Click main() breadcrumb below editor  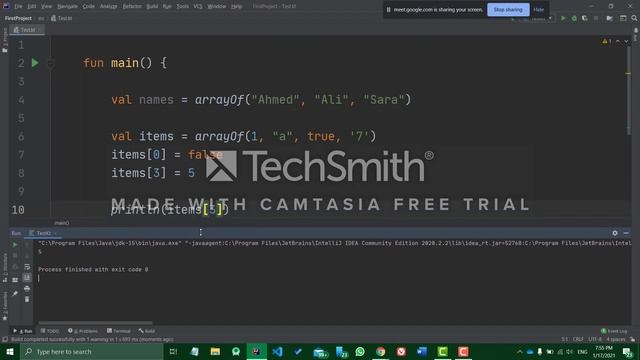pyautogui.click(x=62, y=223)
